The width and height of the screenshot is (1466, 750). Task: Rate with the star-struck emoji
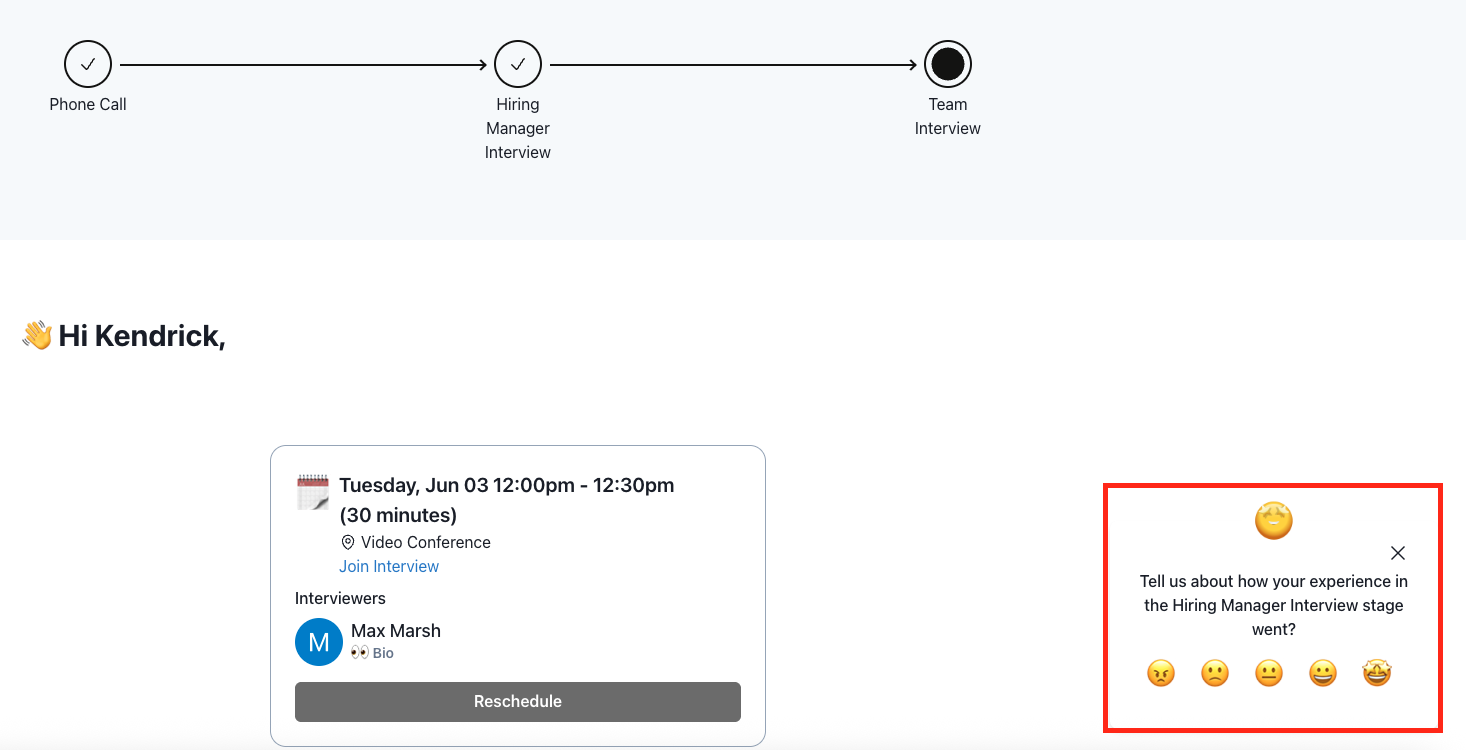[x=1377, y=674]
